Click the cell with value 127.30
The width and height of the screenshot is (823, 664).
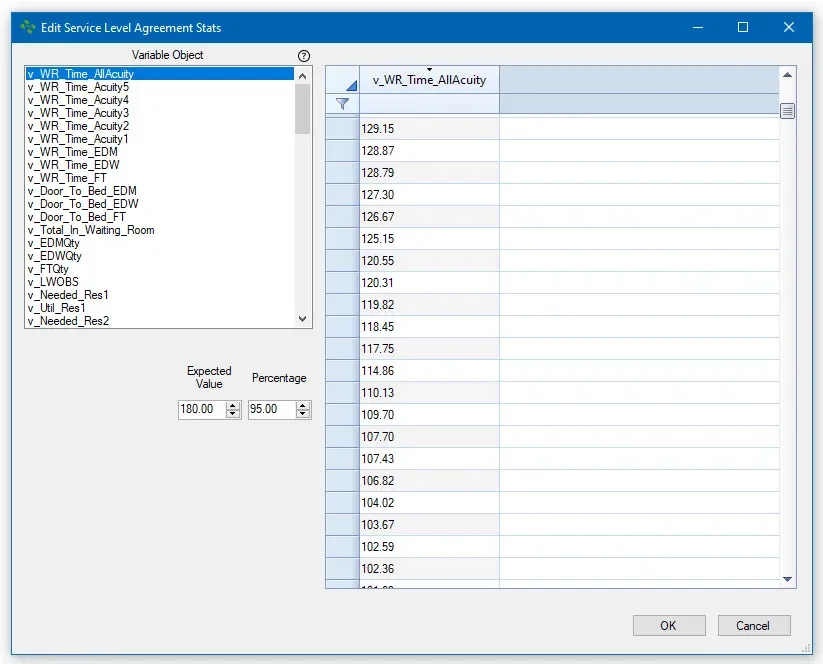pos(429,195)
